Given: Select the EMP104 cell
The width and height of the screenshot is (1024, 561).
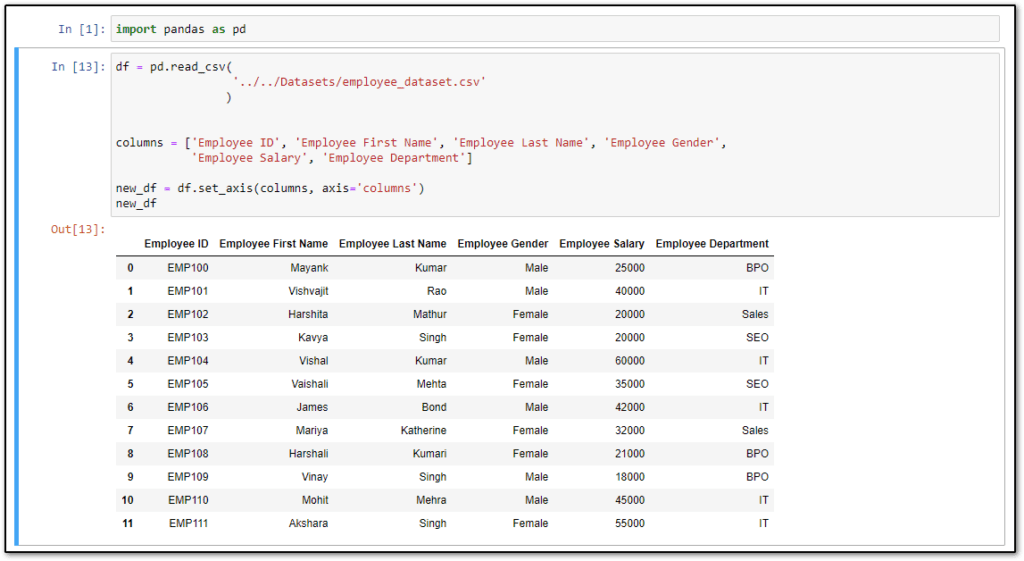Looking at the screenshot, I should tap(188, 361).
